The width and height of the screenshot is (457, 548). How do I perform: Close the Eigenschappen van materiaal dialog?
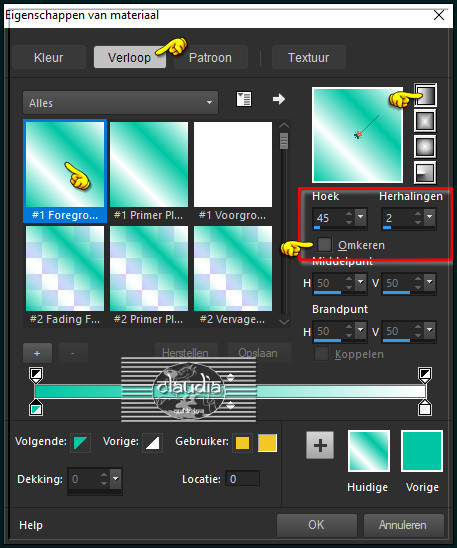point(439,15)
